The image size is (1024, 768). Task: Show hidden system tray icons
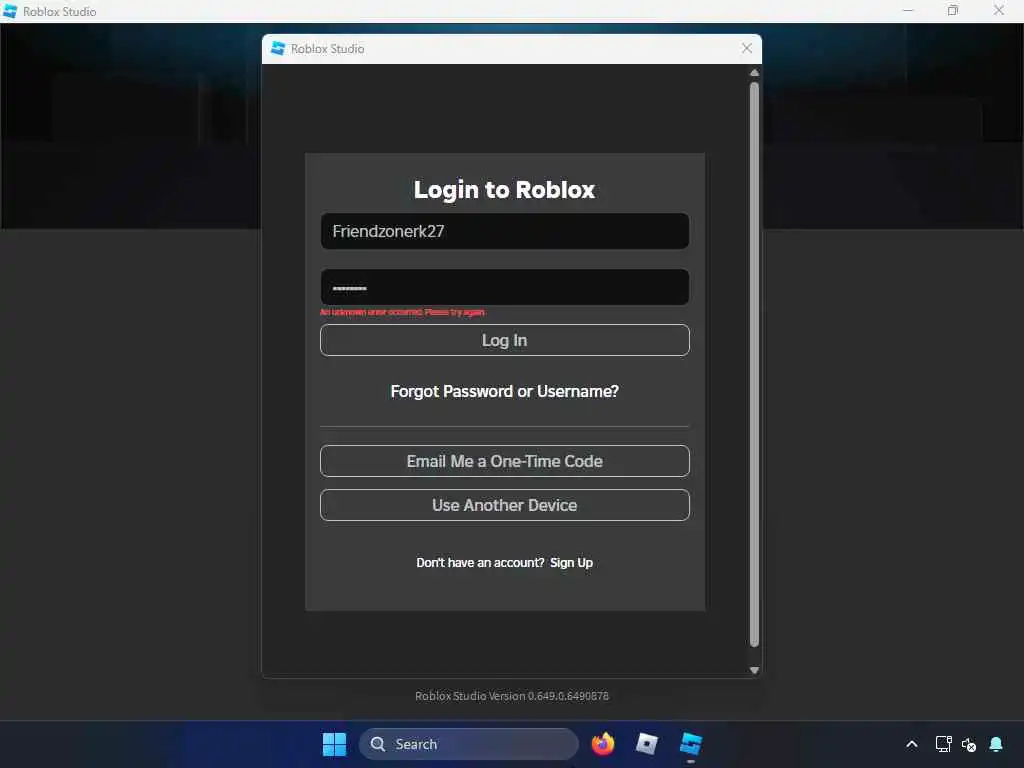point(912,744)
